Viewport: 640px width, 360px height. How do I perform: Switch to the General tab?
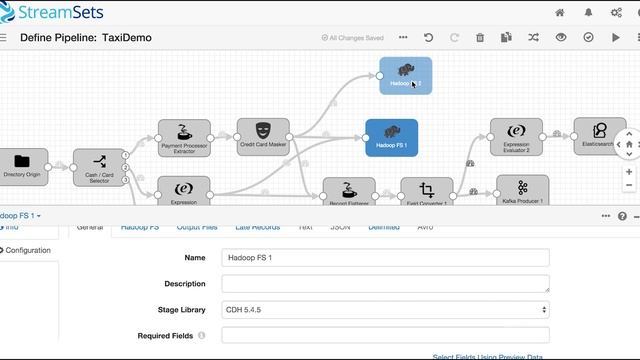point(90,227)
